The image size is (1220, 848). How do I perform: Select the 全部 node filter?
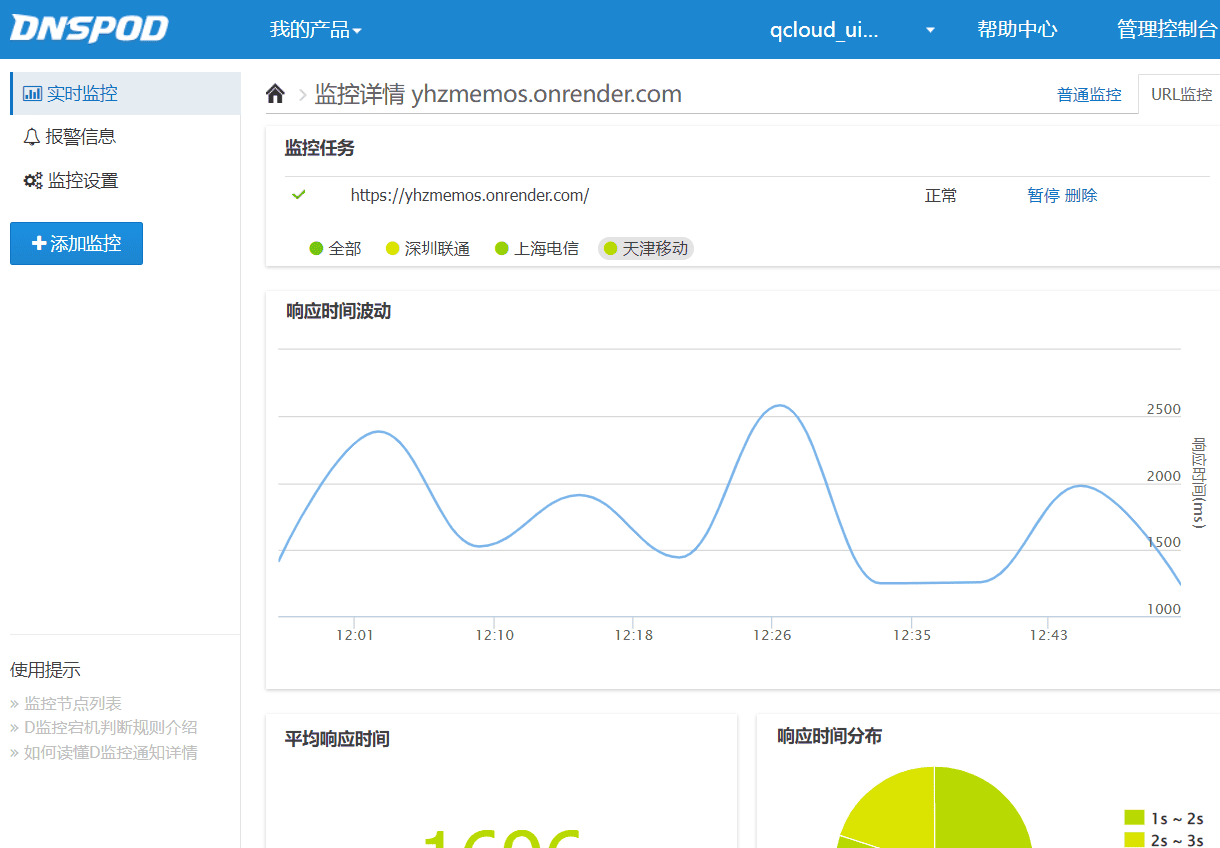335,249
